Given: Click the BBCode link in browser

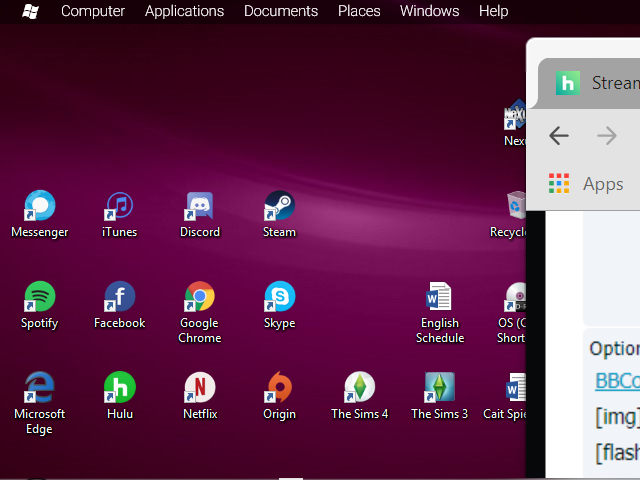Looking at the screenshot, I should [617, 380].
